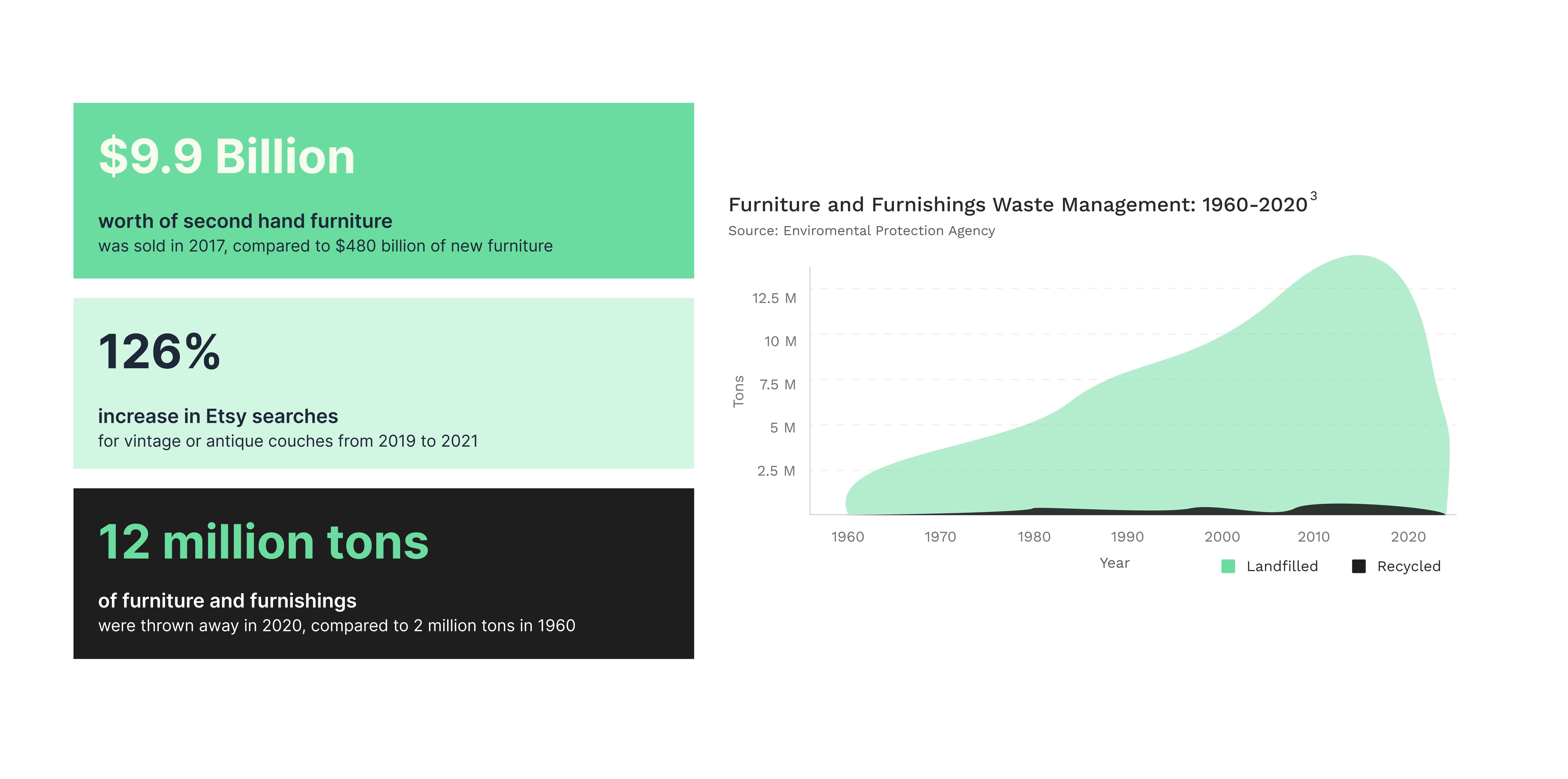Click the 1990 x-axis label
The image size is (1568, 779).
(1127, 537)
